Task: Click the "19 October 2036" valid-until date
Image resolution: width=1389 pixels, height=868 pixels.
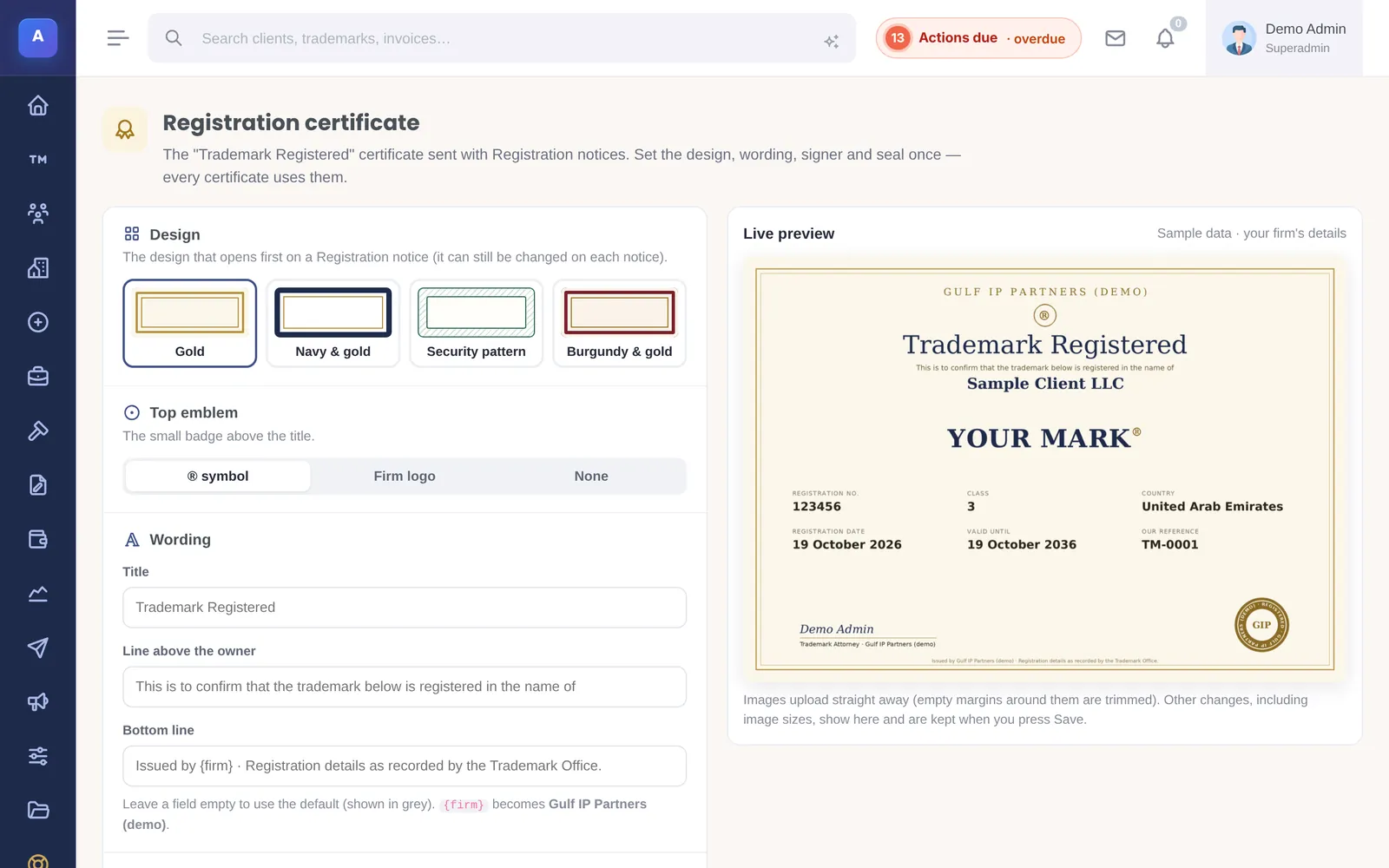Action: click(1022, 545)
